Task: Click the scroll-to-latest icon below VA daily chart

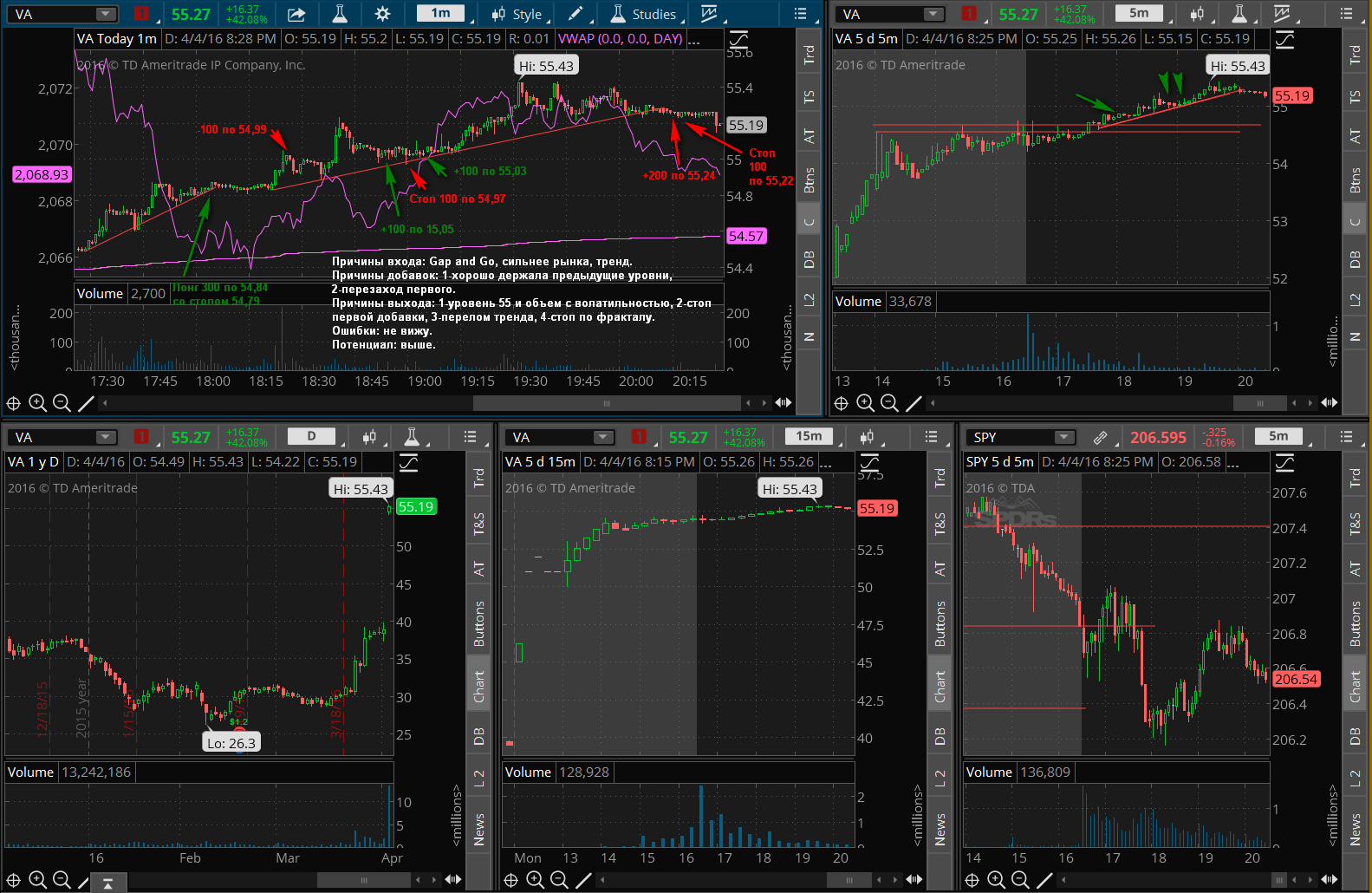Action: (107, 883)
